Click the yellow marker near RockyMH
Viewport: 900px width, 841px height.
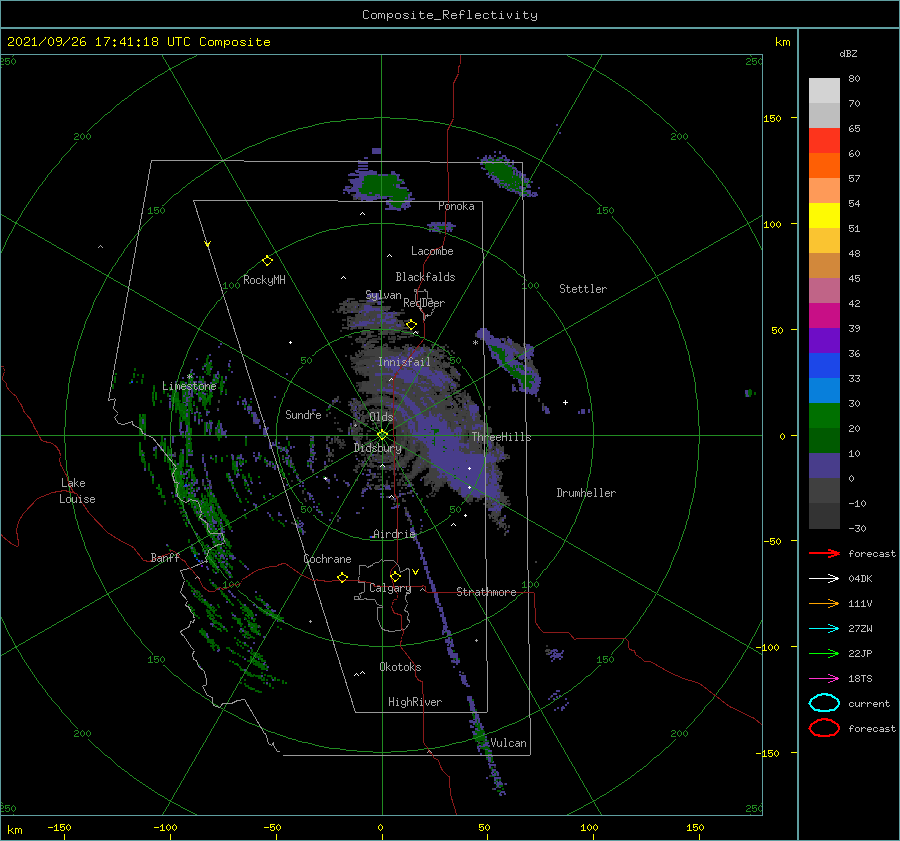267,261
